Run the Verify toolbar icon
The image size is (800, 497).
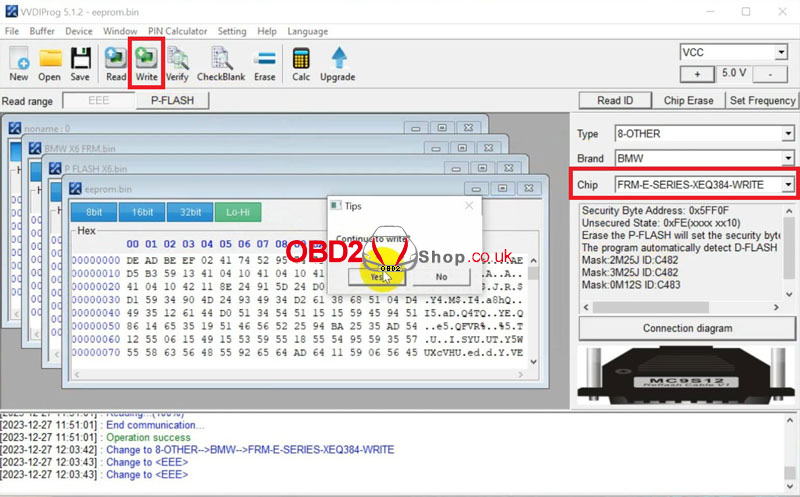click(177, 64)
